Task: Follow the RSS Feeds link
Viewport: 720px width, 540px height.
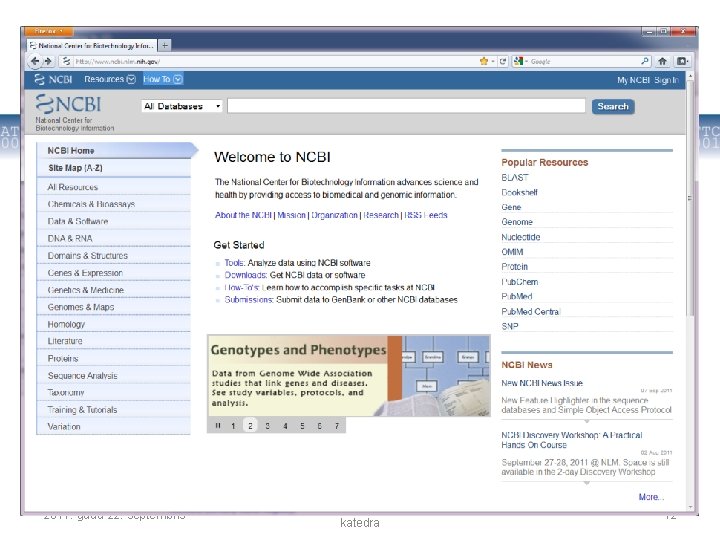Action: (426, 215)
